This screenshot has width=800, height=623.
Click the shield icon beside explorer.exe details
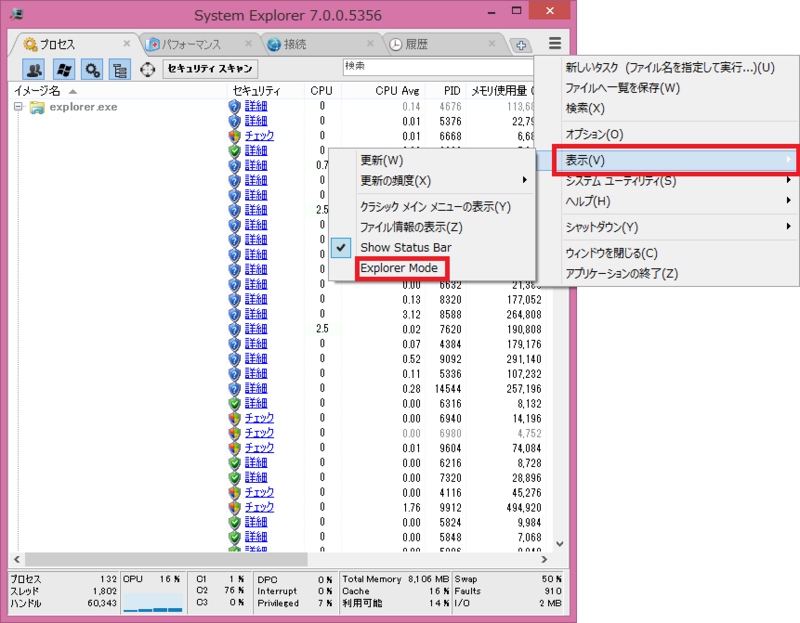(x=232, y=105)
